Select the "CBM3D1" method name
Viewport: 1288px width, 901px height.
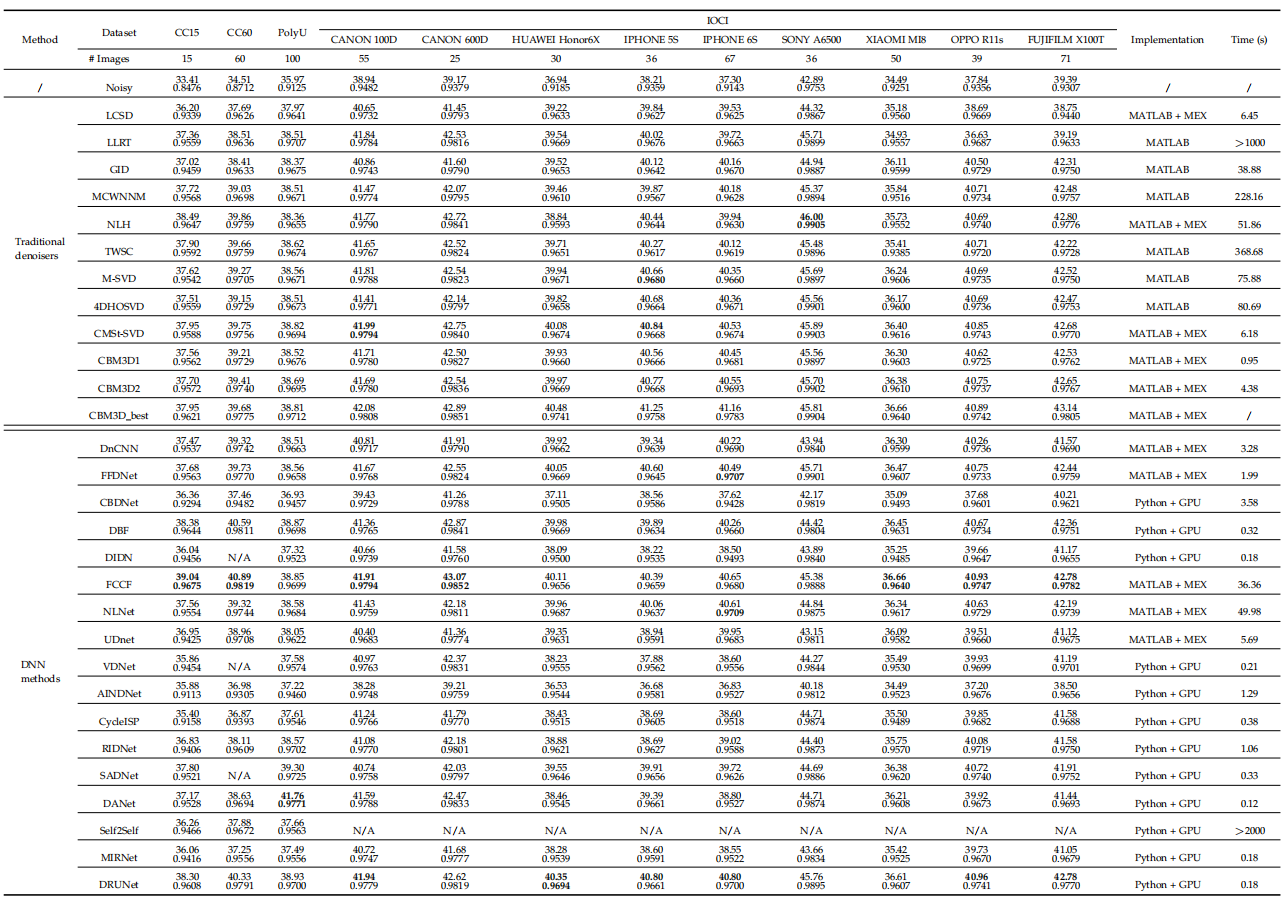click(x=119, y=360)
